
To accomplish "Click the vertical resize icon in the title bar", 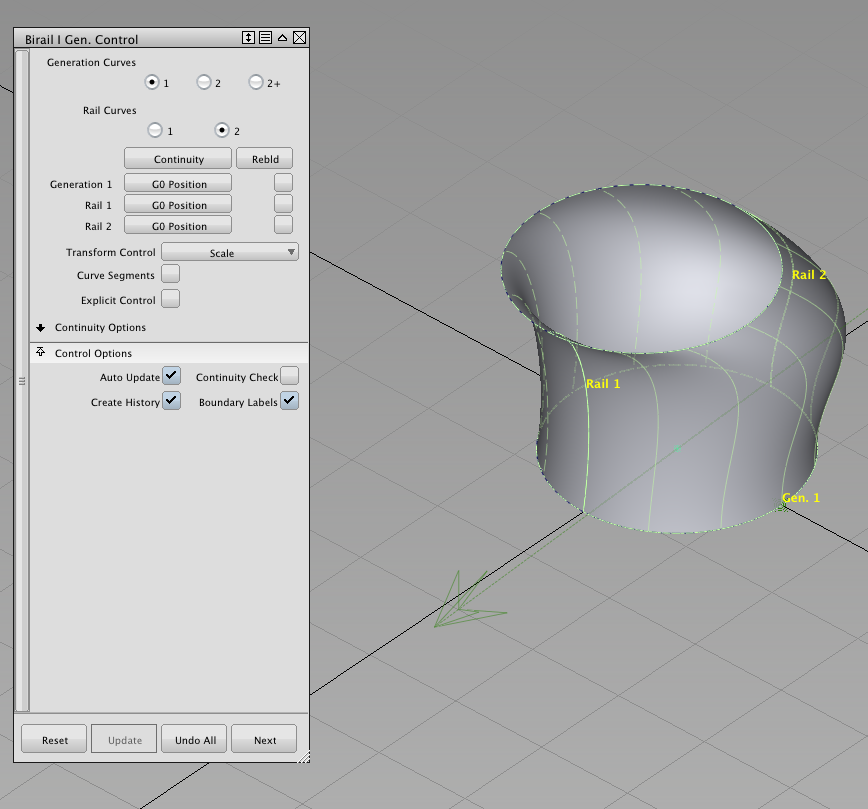I will coord(248,37).
